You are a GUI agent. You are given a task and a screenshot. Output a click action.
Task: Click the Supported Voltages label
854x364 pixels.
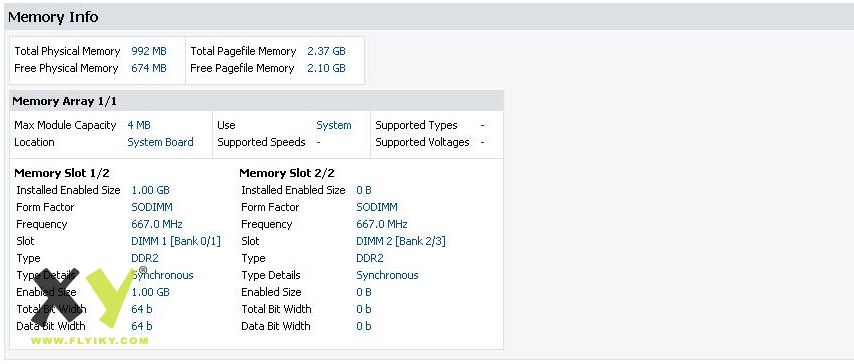[422, 142]
